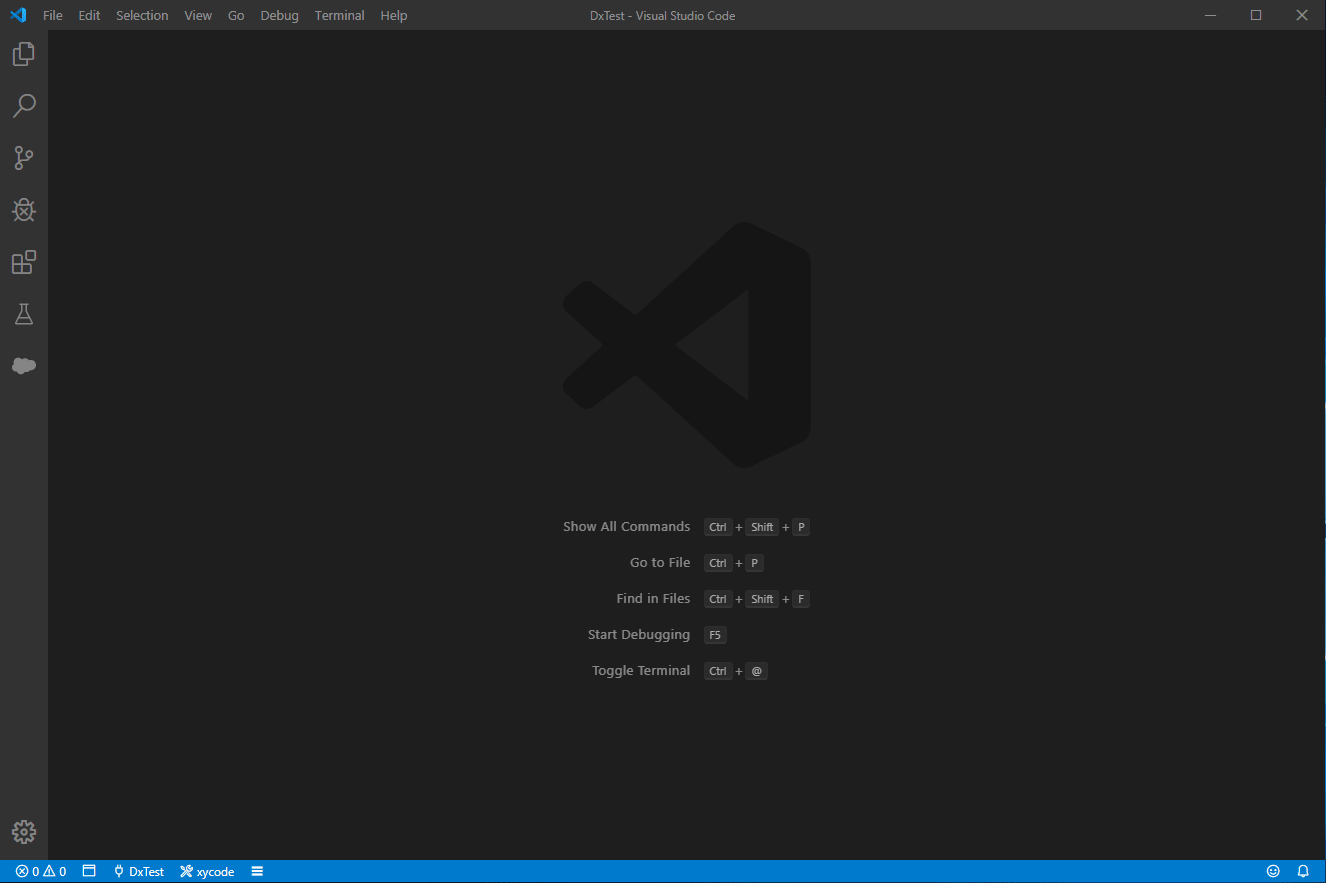Click the xycode tools status item
The height and width of the screenshot is (883, 1326).
[x=207, y=871]
